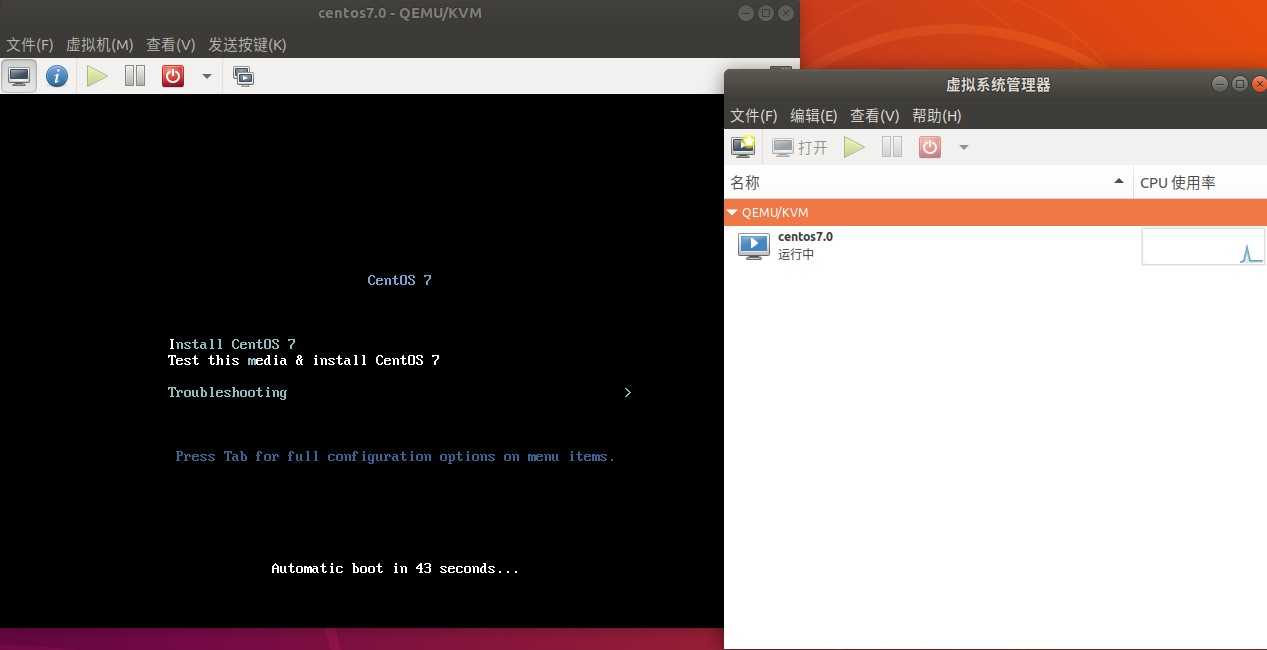Open 查看(V) menu in virtual machine manager
Image resolution: width=1267 pixels, height=650 pixels.
(875, 116)
